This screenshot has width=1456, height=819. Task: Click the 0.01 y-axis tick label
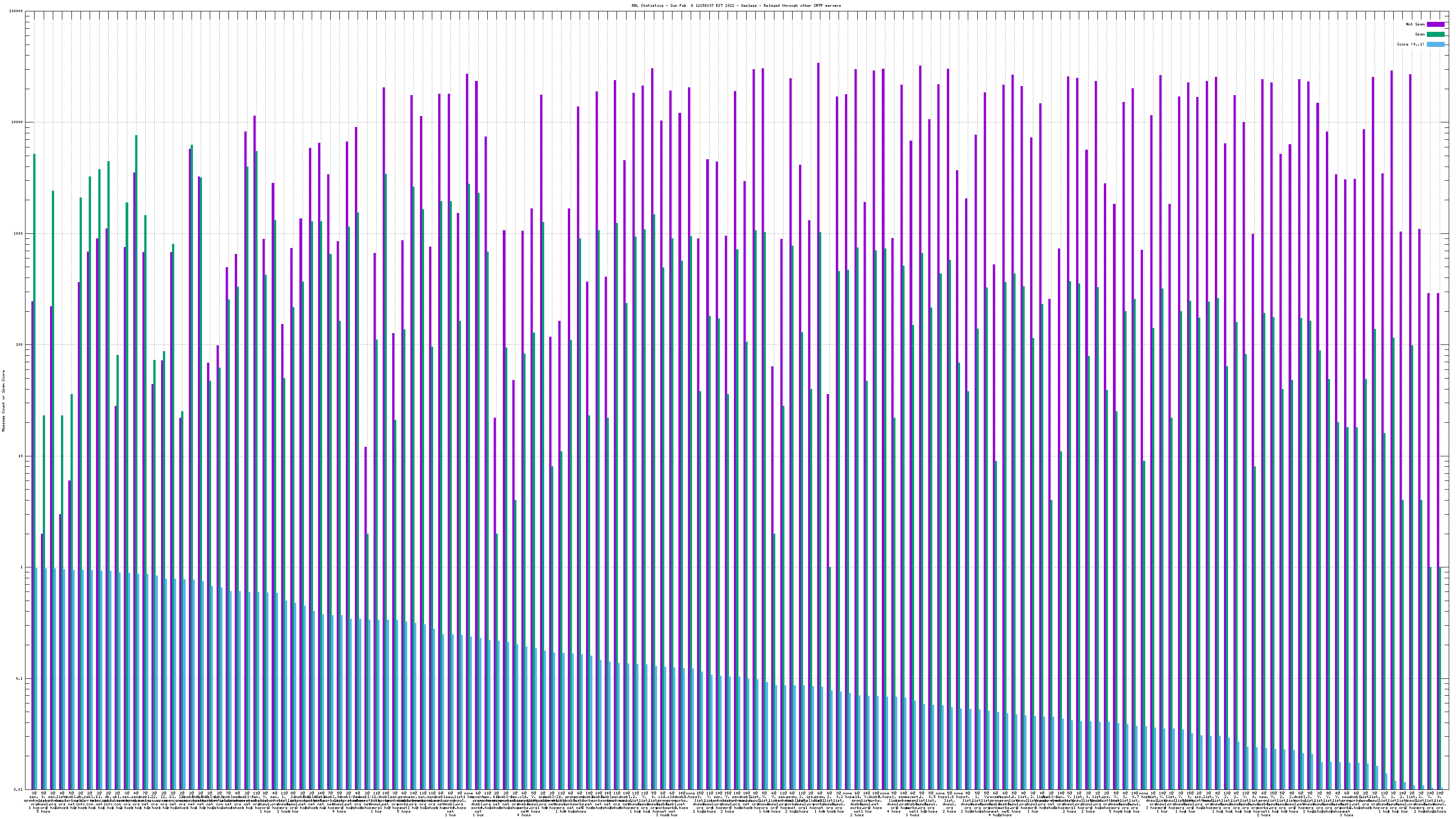pyautogui.click(x=19, y=789)
